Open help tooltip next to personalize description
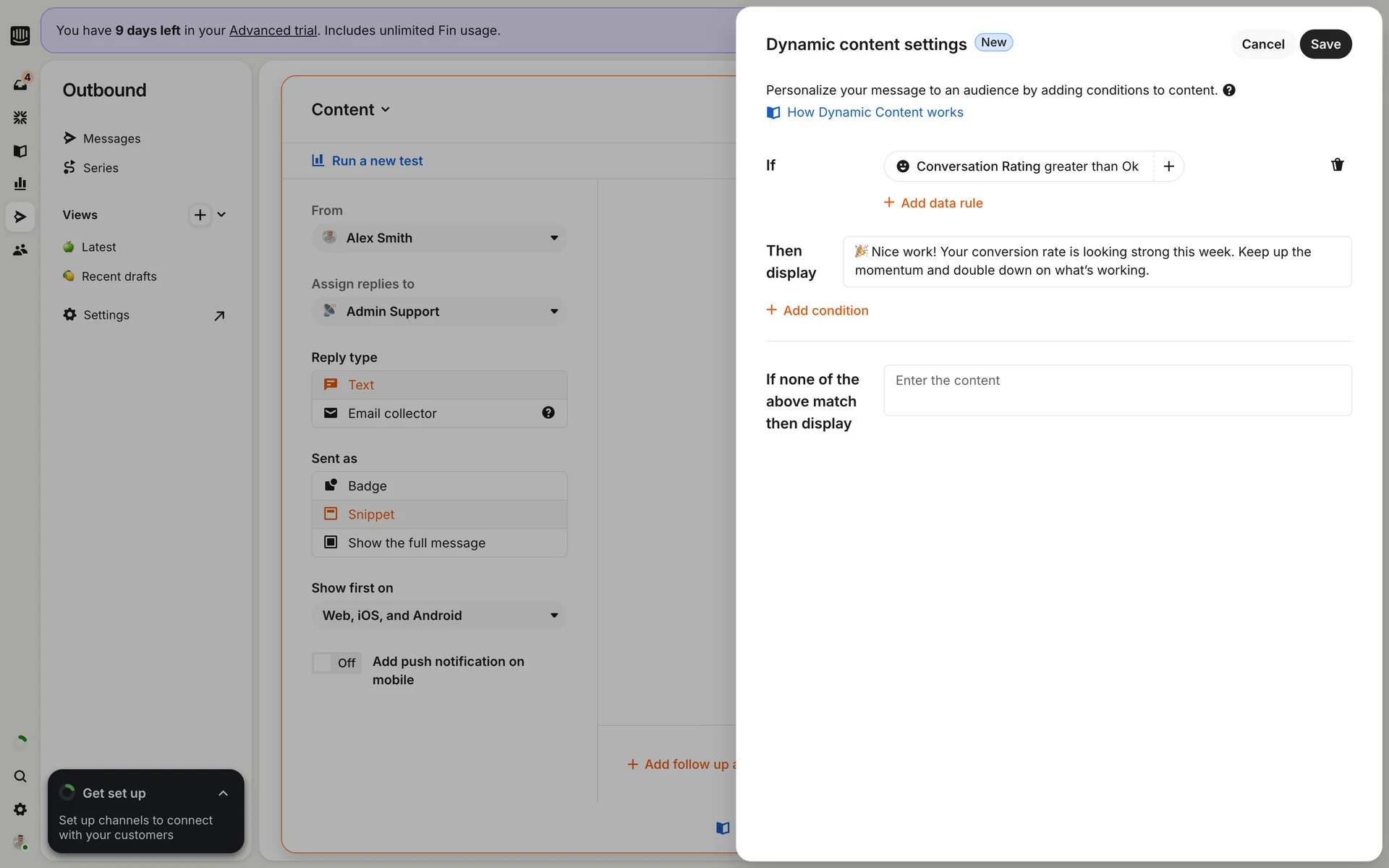The height and width of the screenshot is (868, 1389). click(1229, 90)
